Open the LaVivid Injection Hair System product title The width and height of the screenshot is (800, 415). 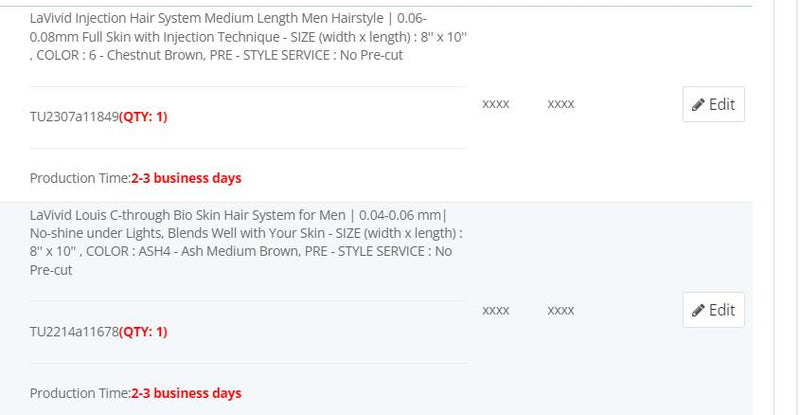(248, 37)
